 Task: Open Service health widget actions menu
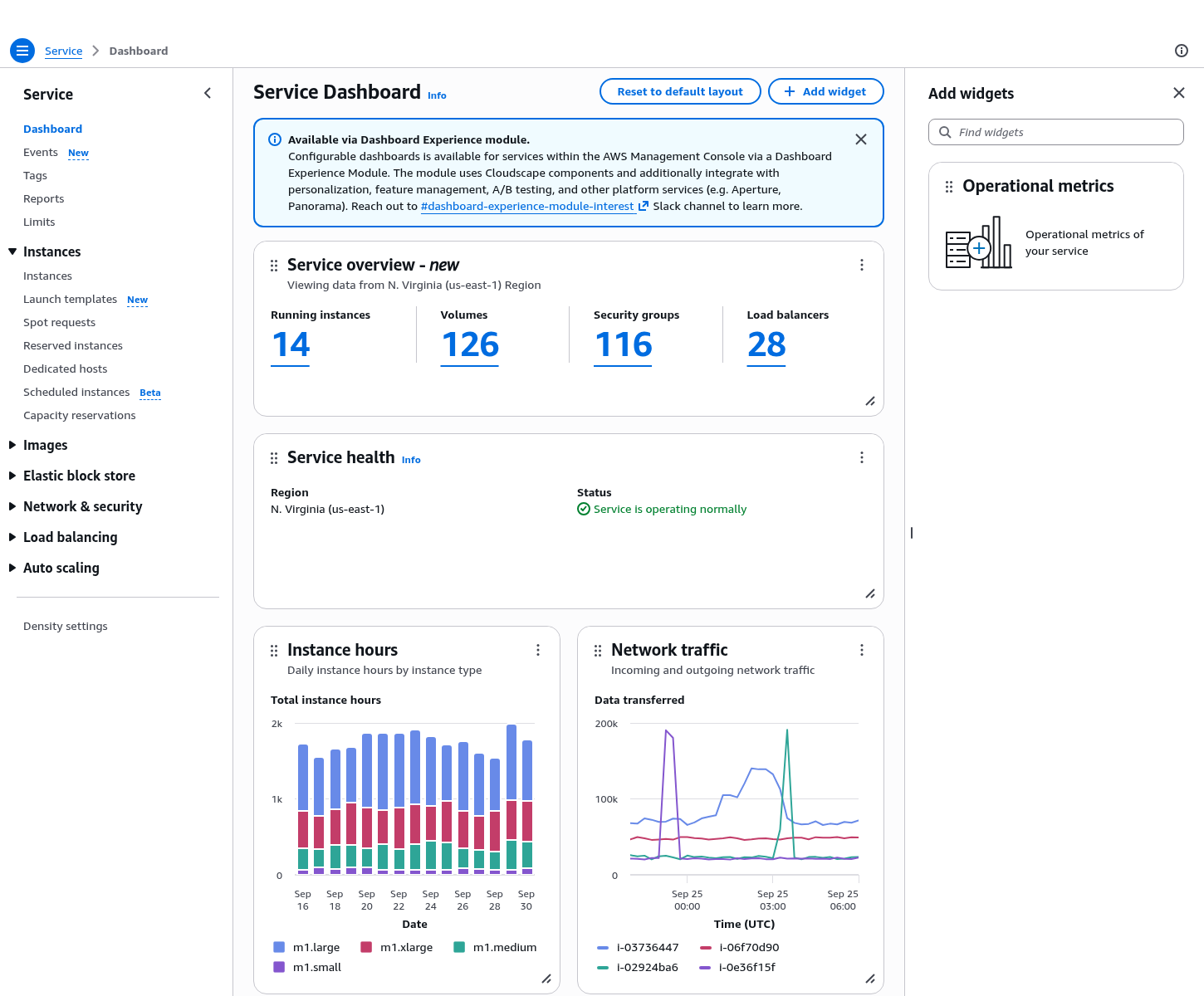[x=862, y=457]
